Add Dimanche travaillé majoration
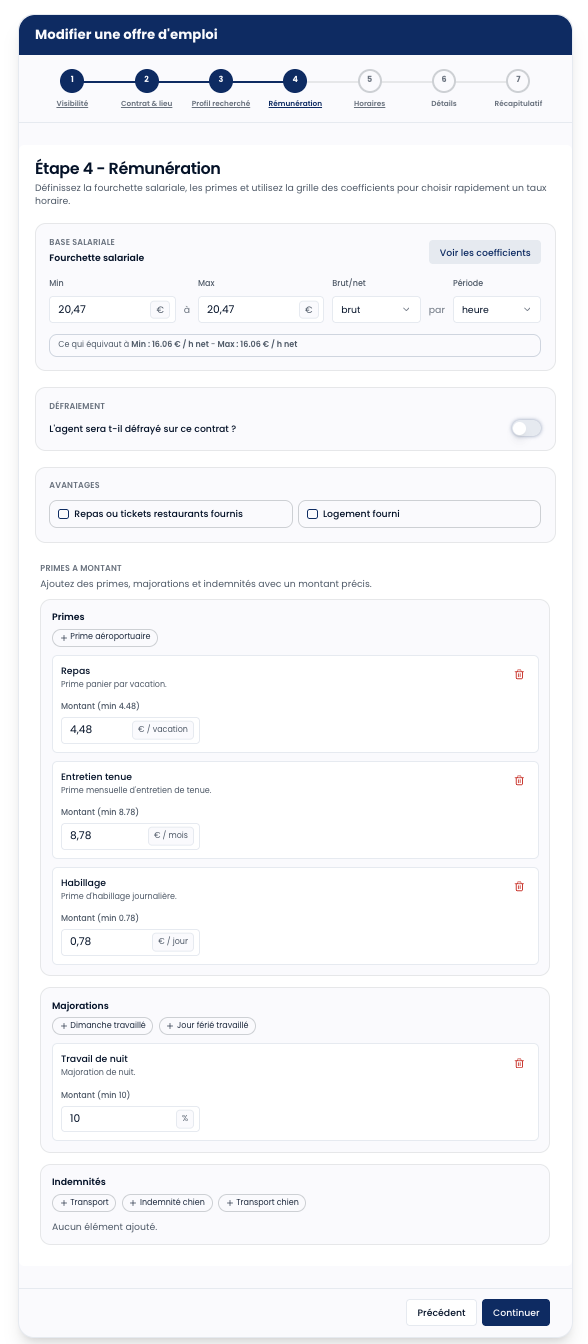The image size is (588, 1344). (x=103, y=1025)
